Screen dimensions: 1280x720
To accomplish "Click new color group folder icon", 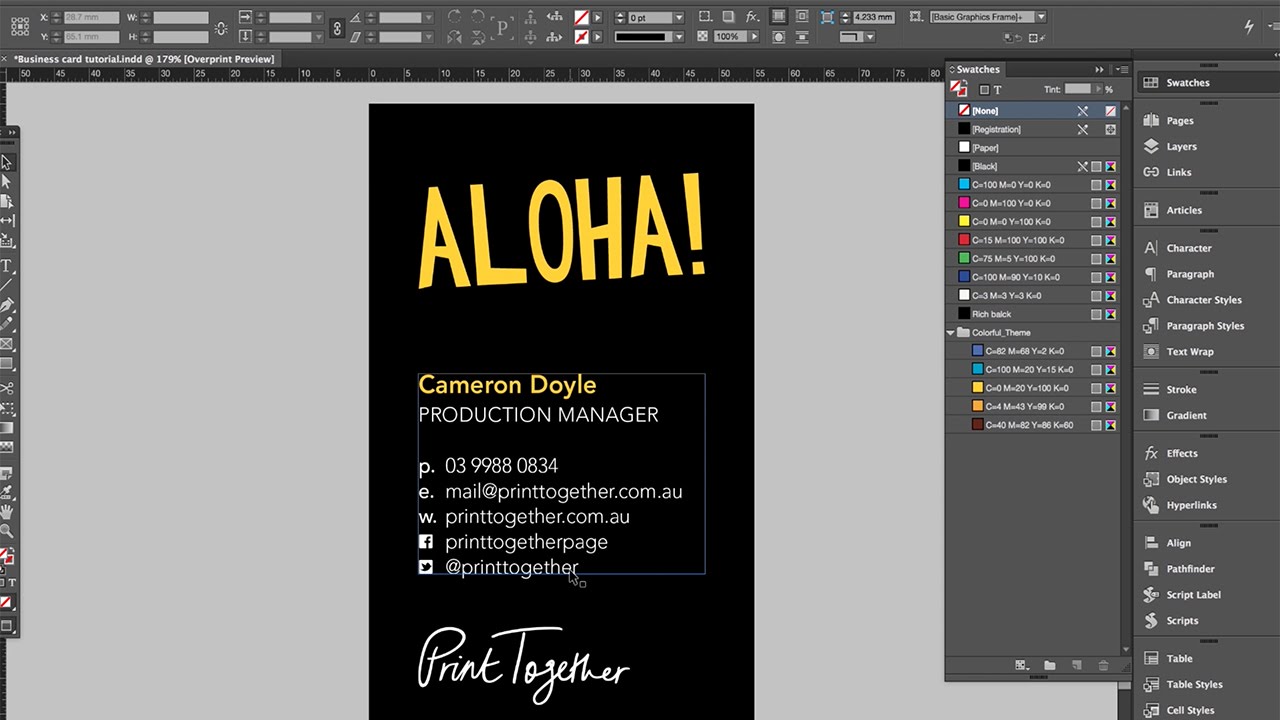I will (1049, 665).
